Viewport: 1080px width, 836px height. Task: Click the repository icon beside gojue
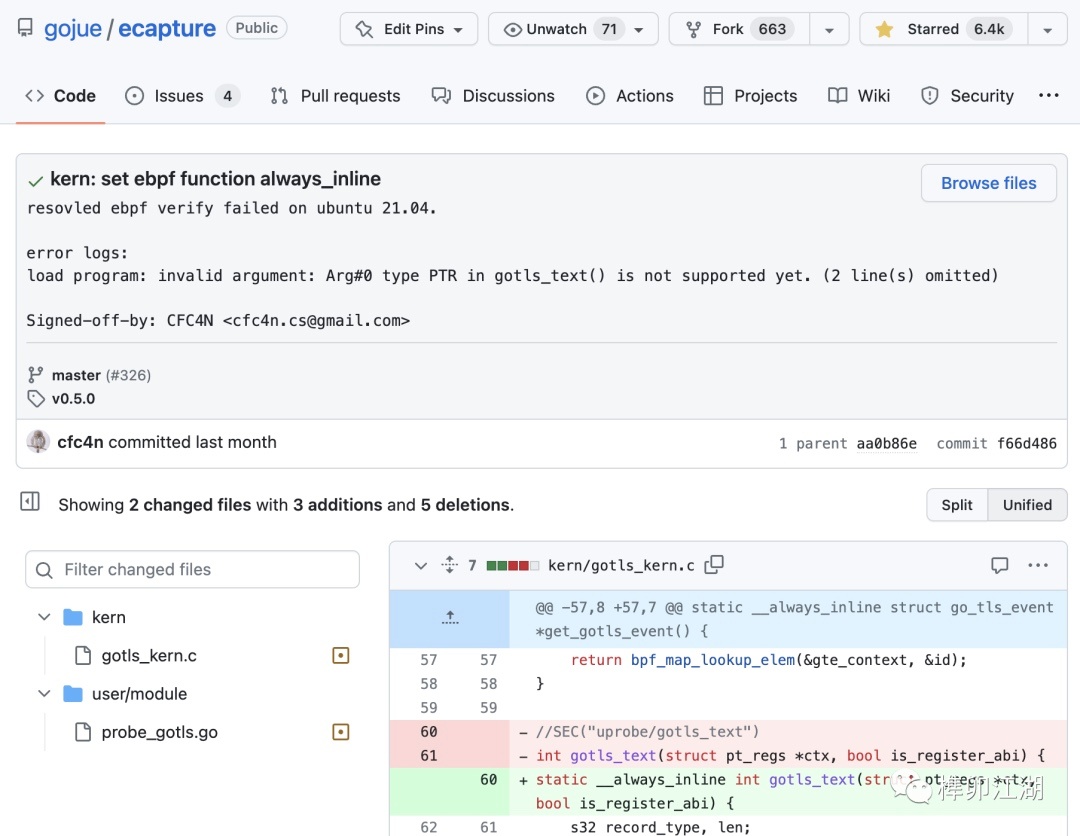(25, 28)
